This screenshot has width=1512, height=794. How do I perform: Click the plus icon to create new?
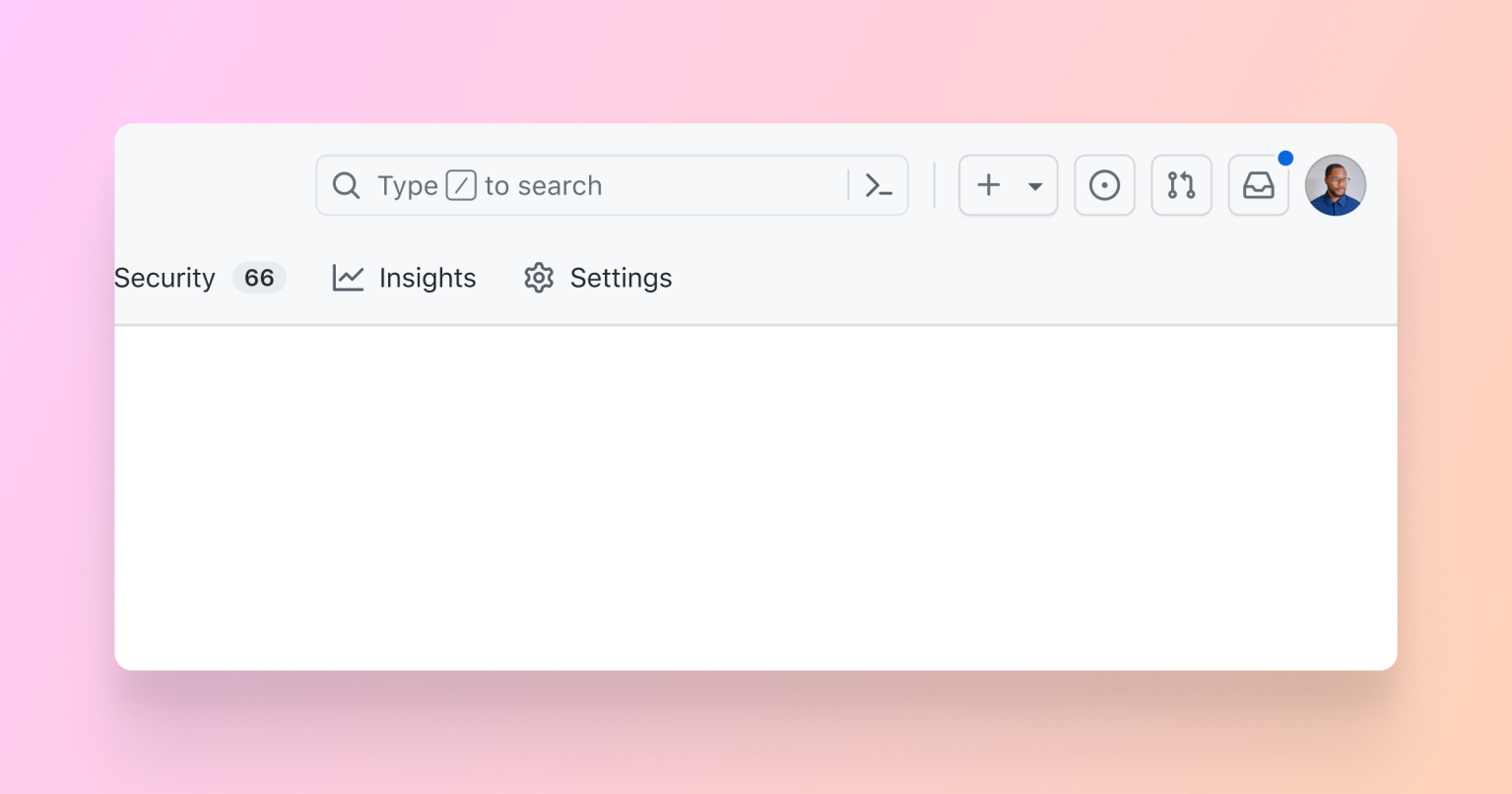(988, 185)
